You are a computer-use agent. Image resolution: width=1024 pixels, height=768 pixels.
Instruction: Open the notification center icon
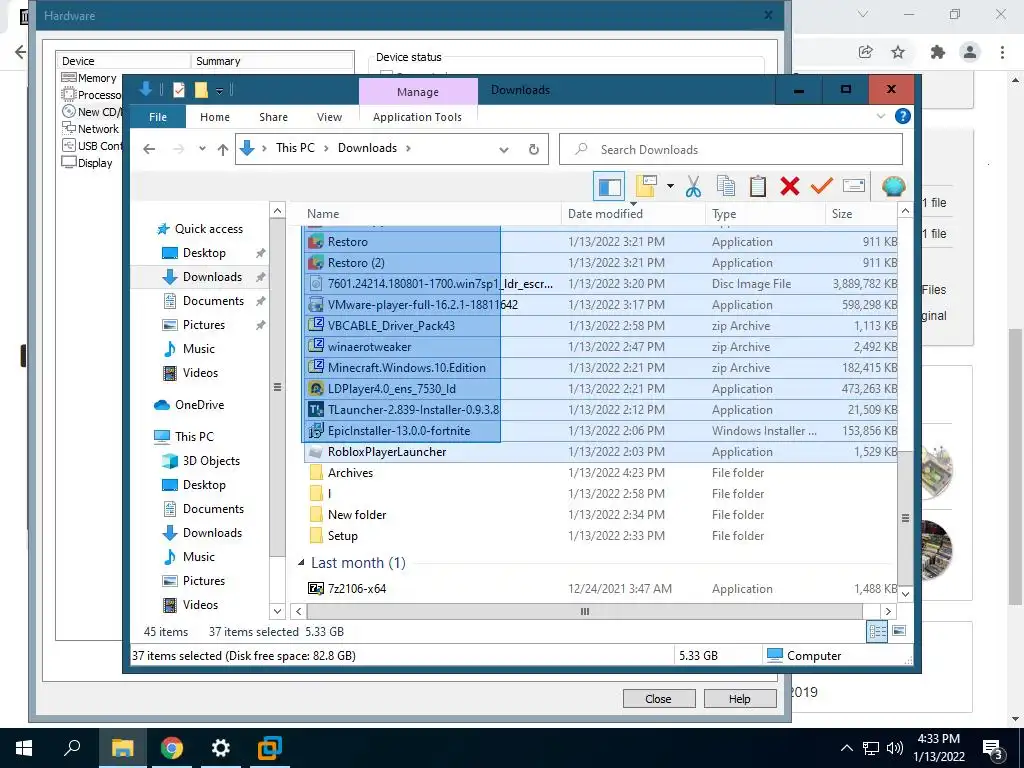993,749
